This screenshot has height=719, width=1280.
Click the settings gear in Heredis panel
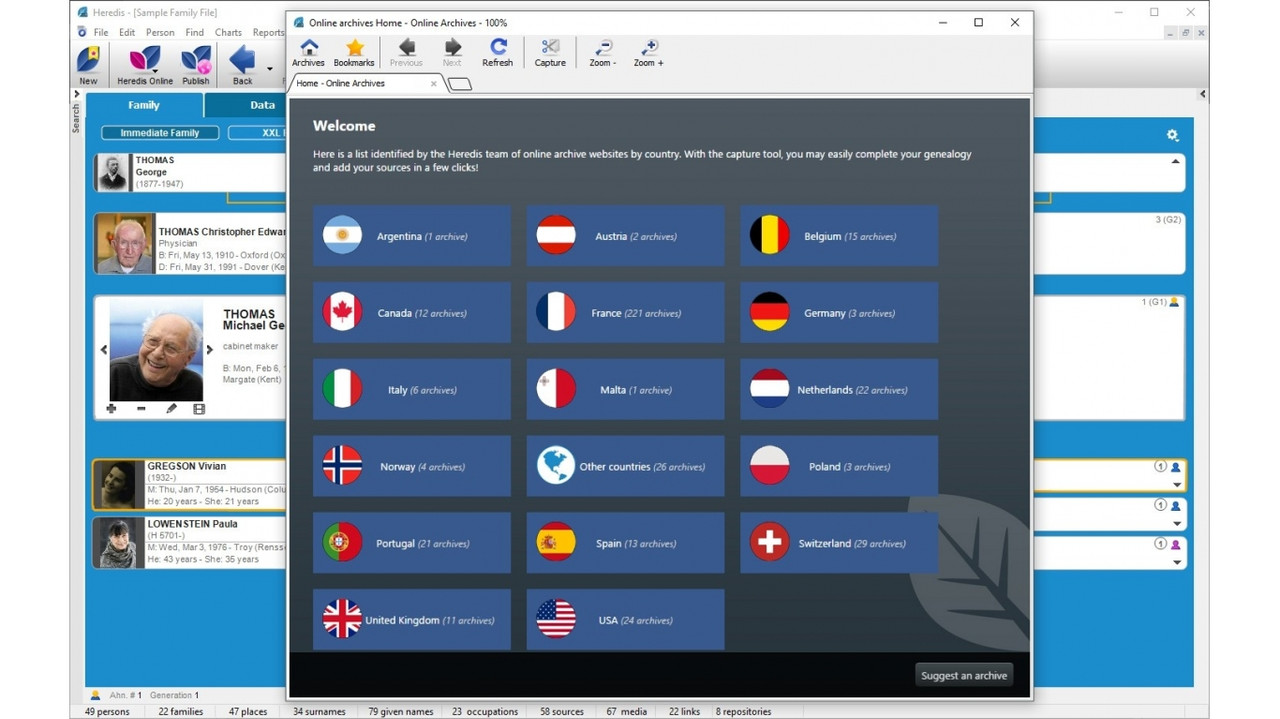tap(1172, 135)
